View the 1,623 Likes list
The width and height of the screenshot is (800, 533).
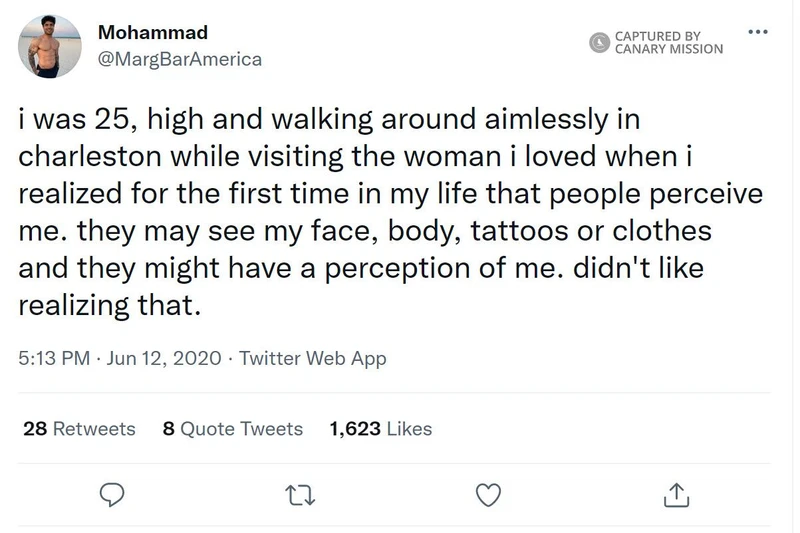tap(380, 429)
